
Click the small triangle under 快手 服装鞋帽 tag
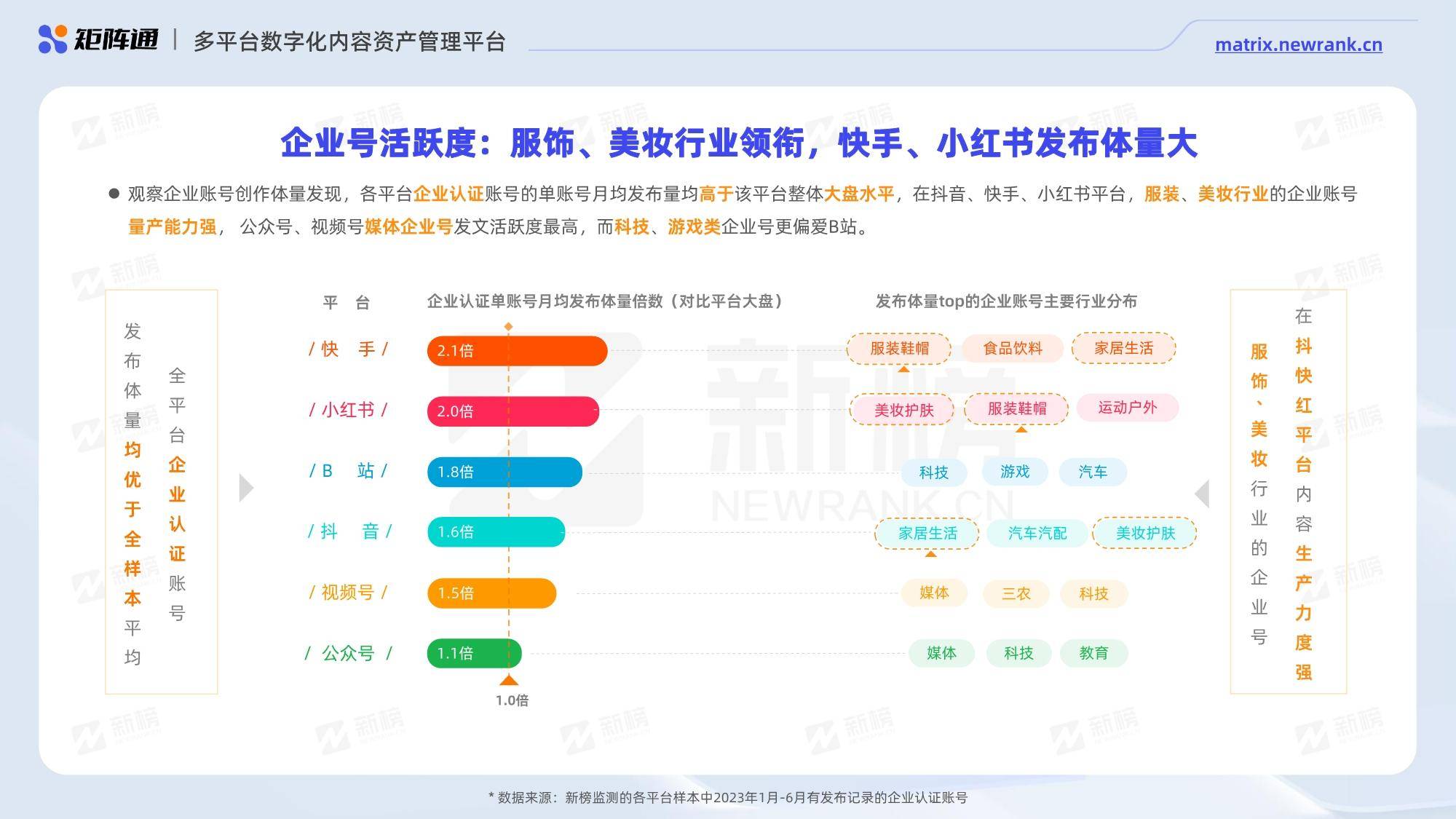pos(903,369)
